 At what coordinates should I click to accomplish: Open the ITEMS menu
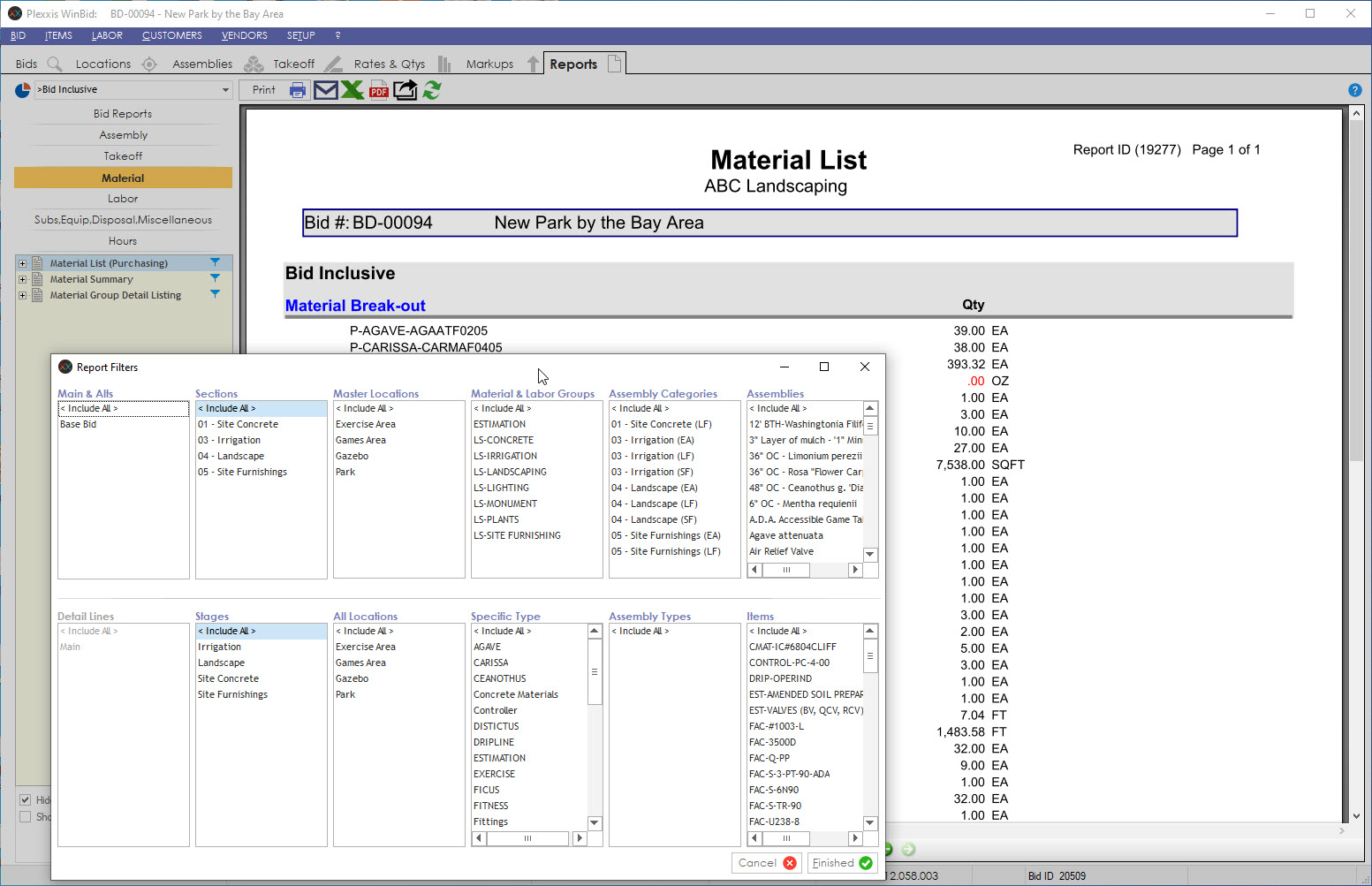[58, 35]
